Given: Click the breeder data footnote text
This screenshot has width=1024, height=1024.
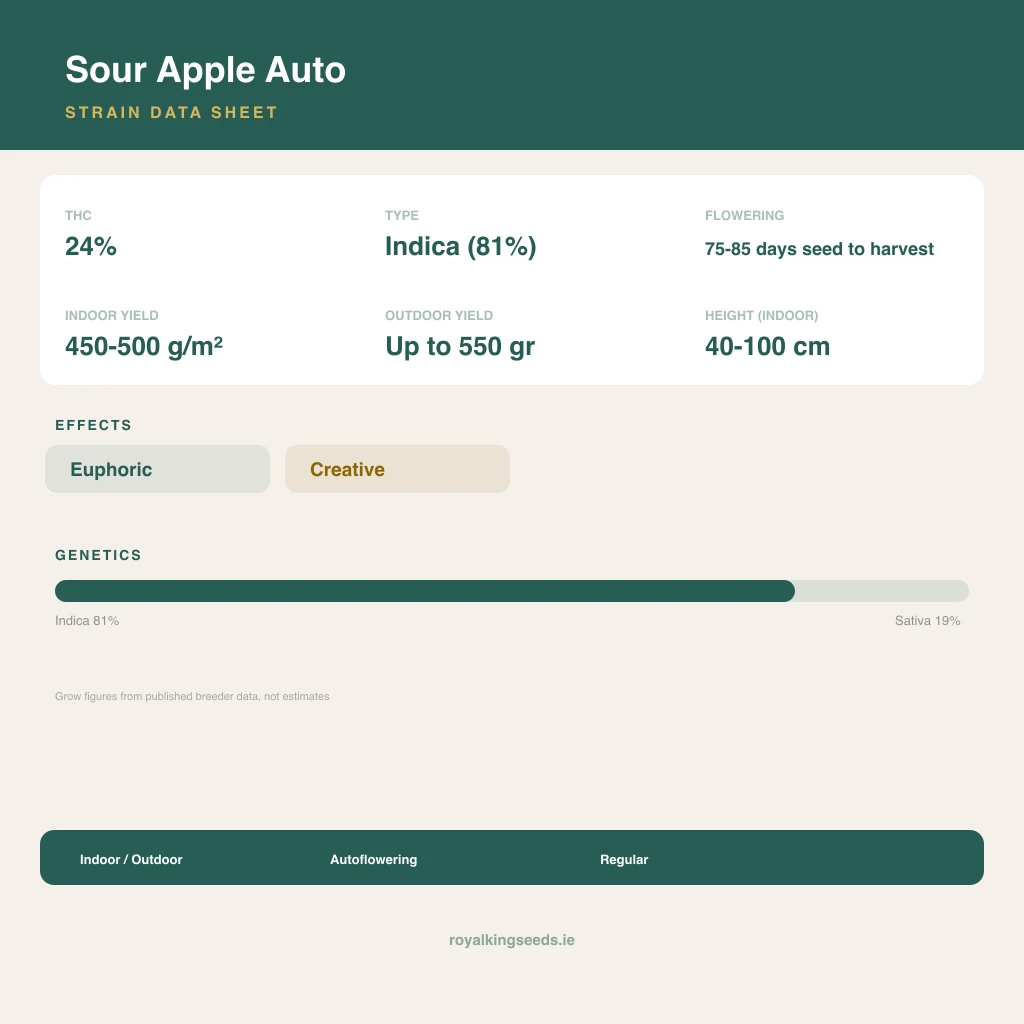Looking at the screenshot, I should pos(192,696).
